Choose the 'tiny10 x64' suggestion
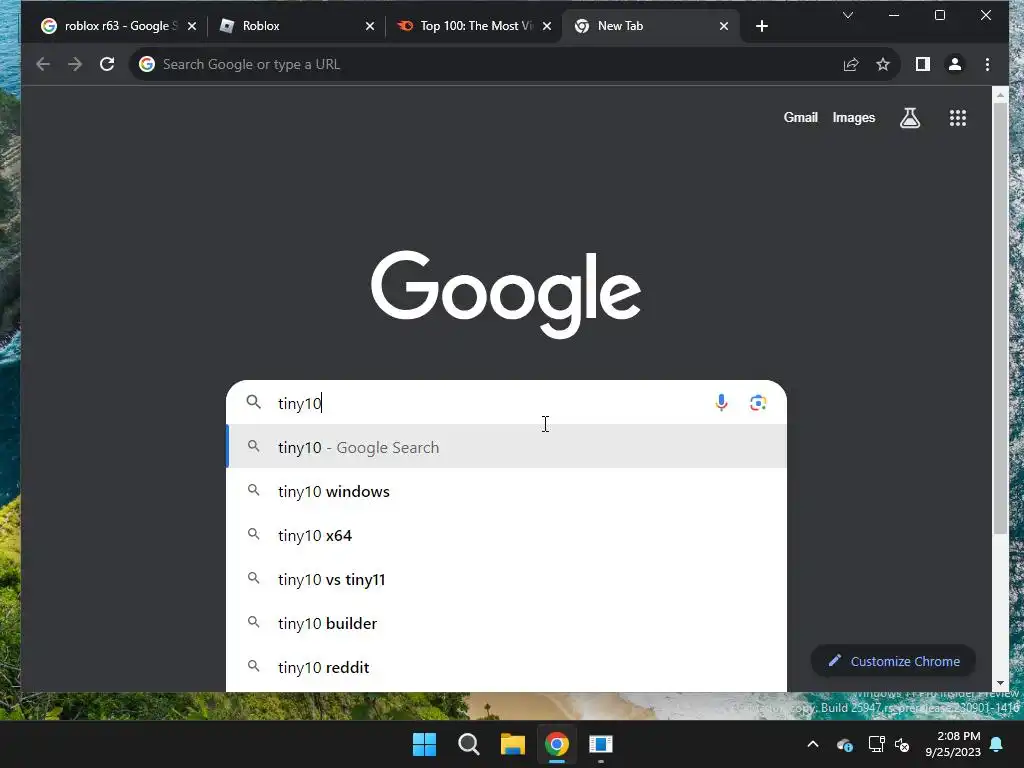 coord(507,536)
